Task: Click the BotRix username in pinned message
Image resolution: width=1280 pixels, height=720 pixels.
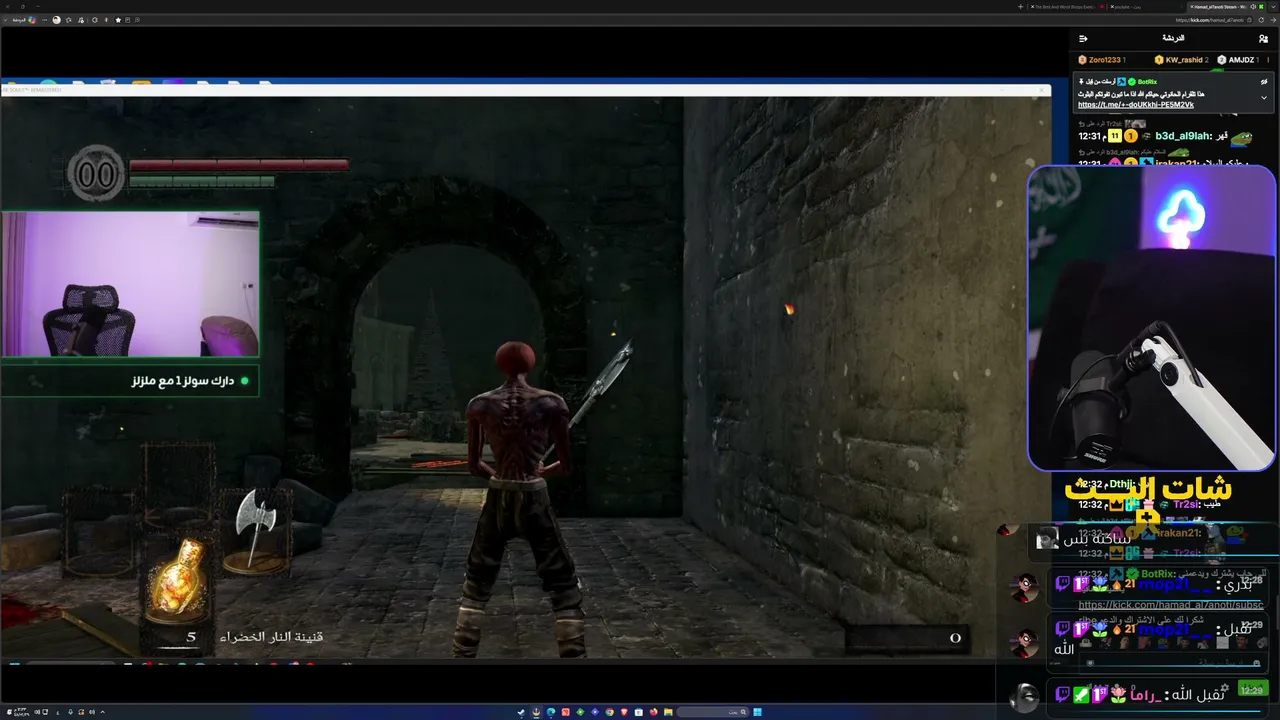Action: (x=1147, y=81)
